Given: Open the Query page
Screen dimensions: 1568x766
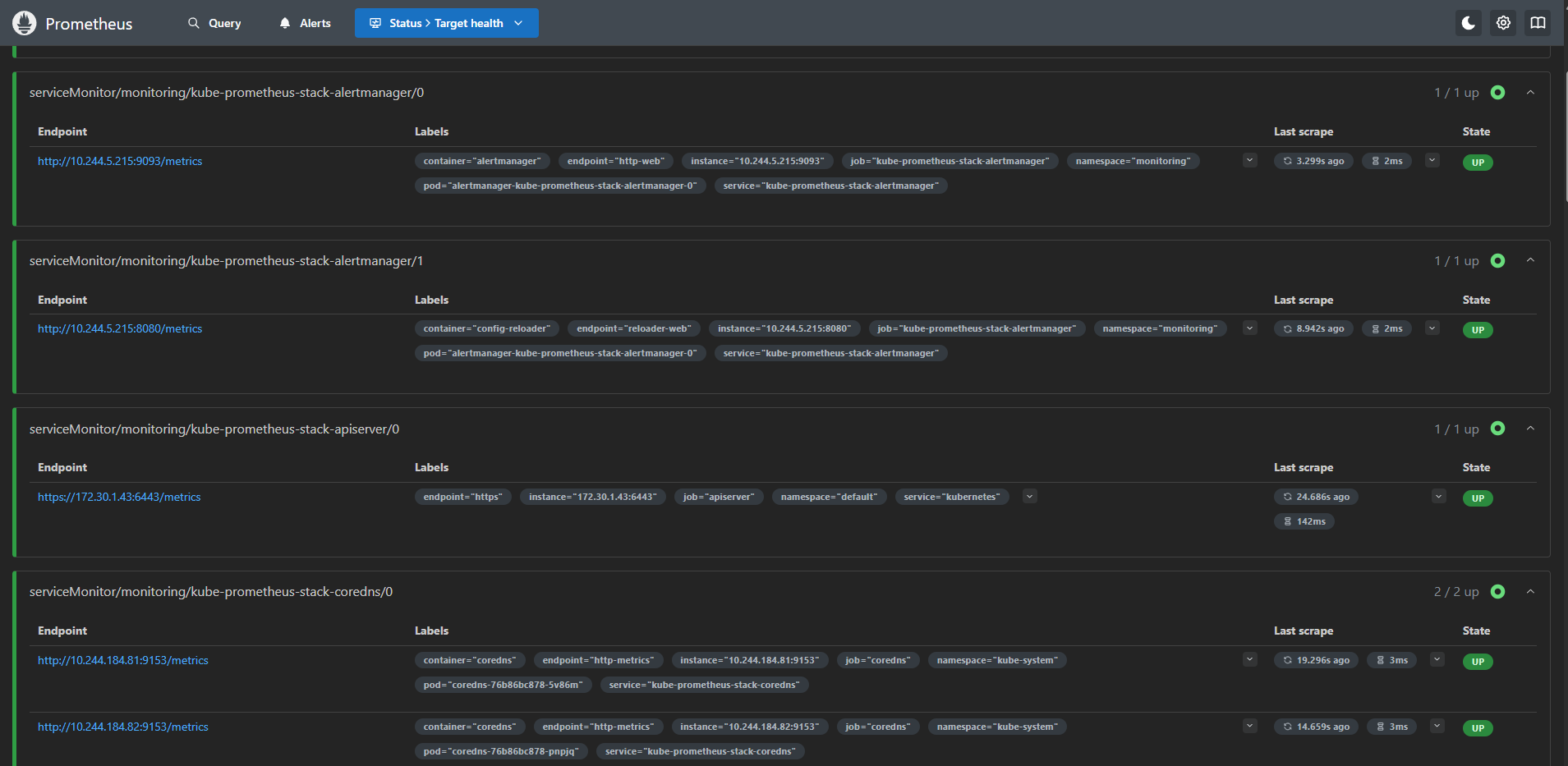Looking at the screenshot, I should pos(214,23).
